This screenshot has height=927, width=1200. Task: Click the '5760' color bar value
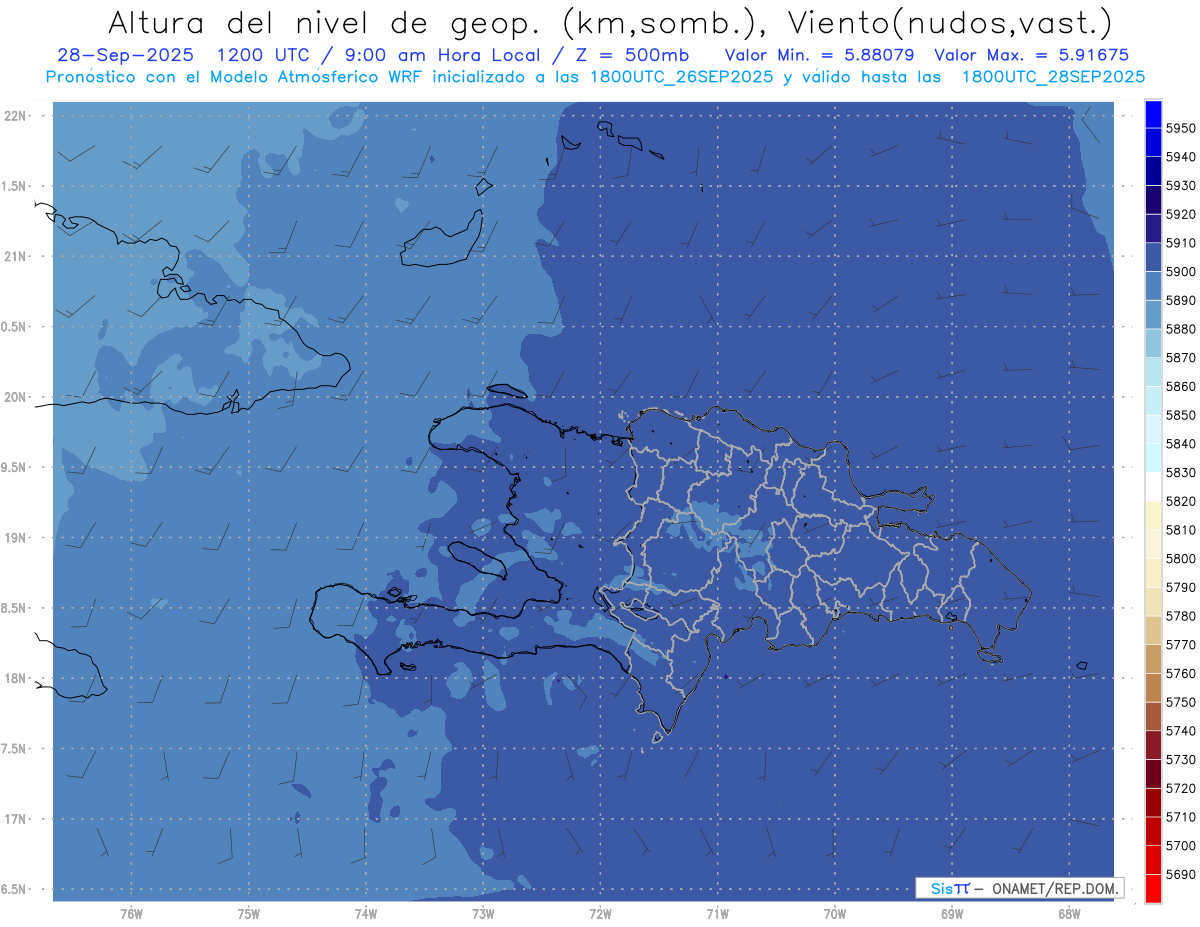[1181, 673]
